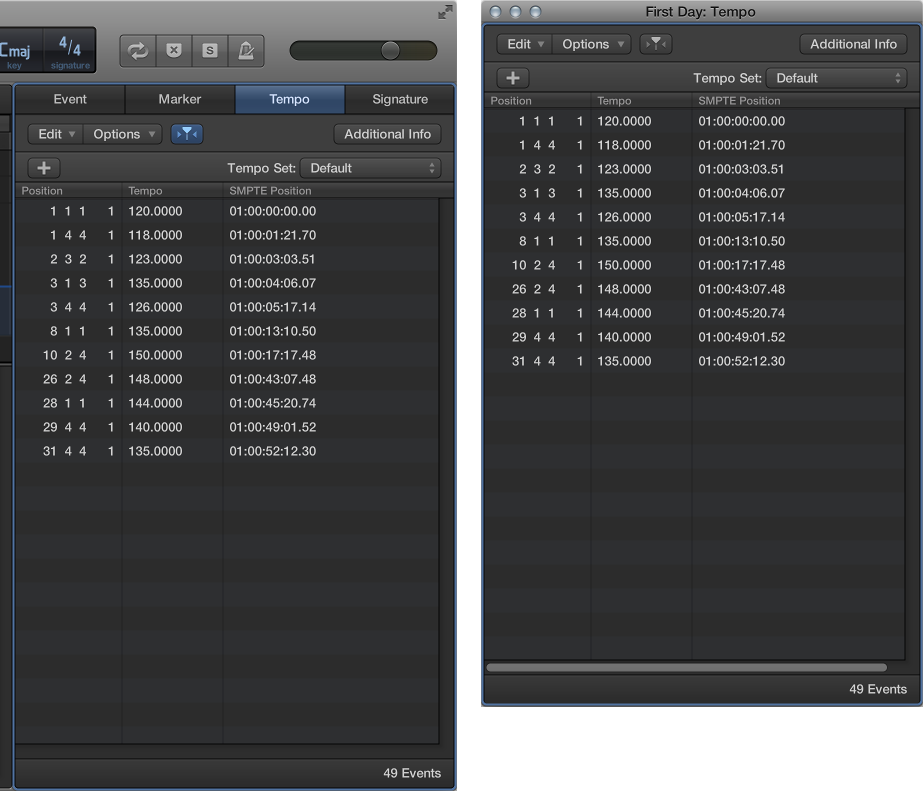This screenshot has height=792, width=924.
Task: Toggle the event filter funnel in the Tempo list
Action: [186, 133]
